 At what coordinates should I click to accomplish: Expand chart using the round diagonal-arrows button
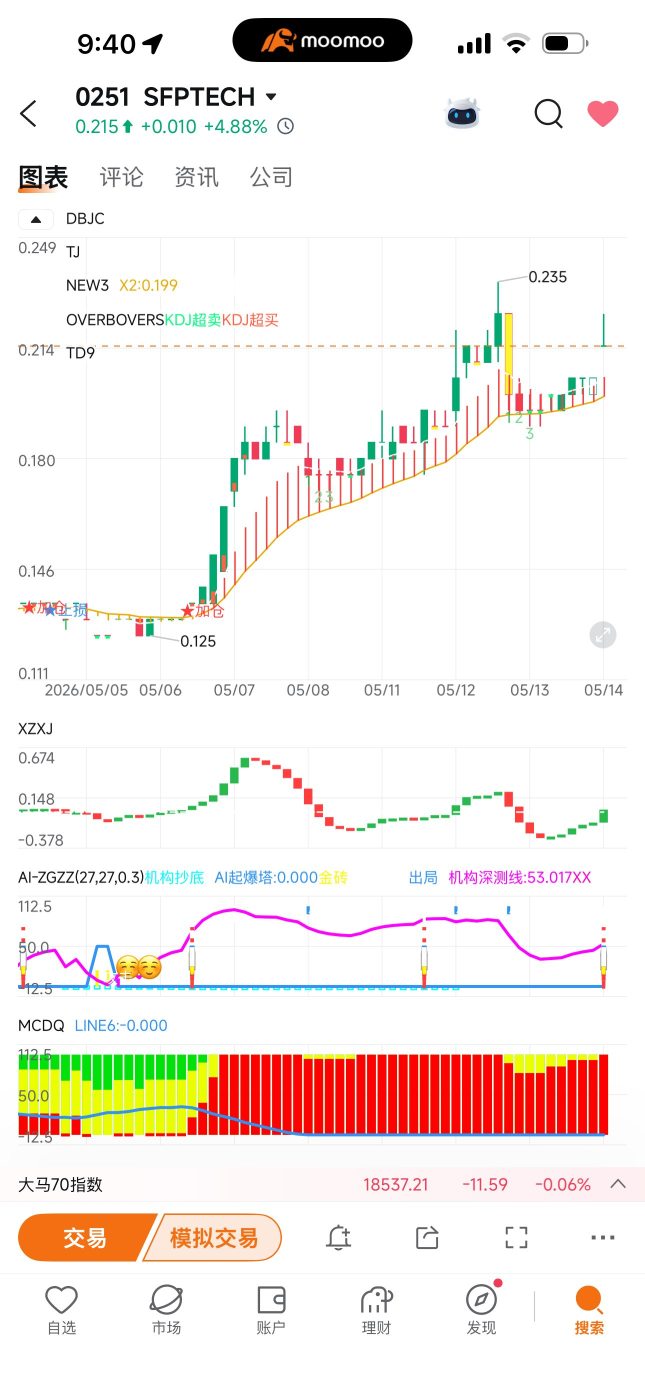[602, 635]
